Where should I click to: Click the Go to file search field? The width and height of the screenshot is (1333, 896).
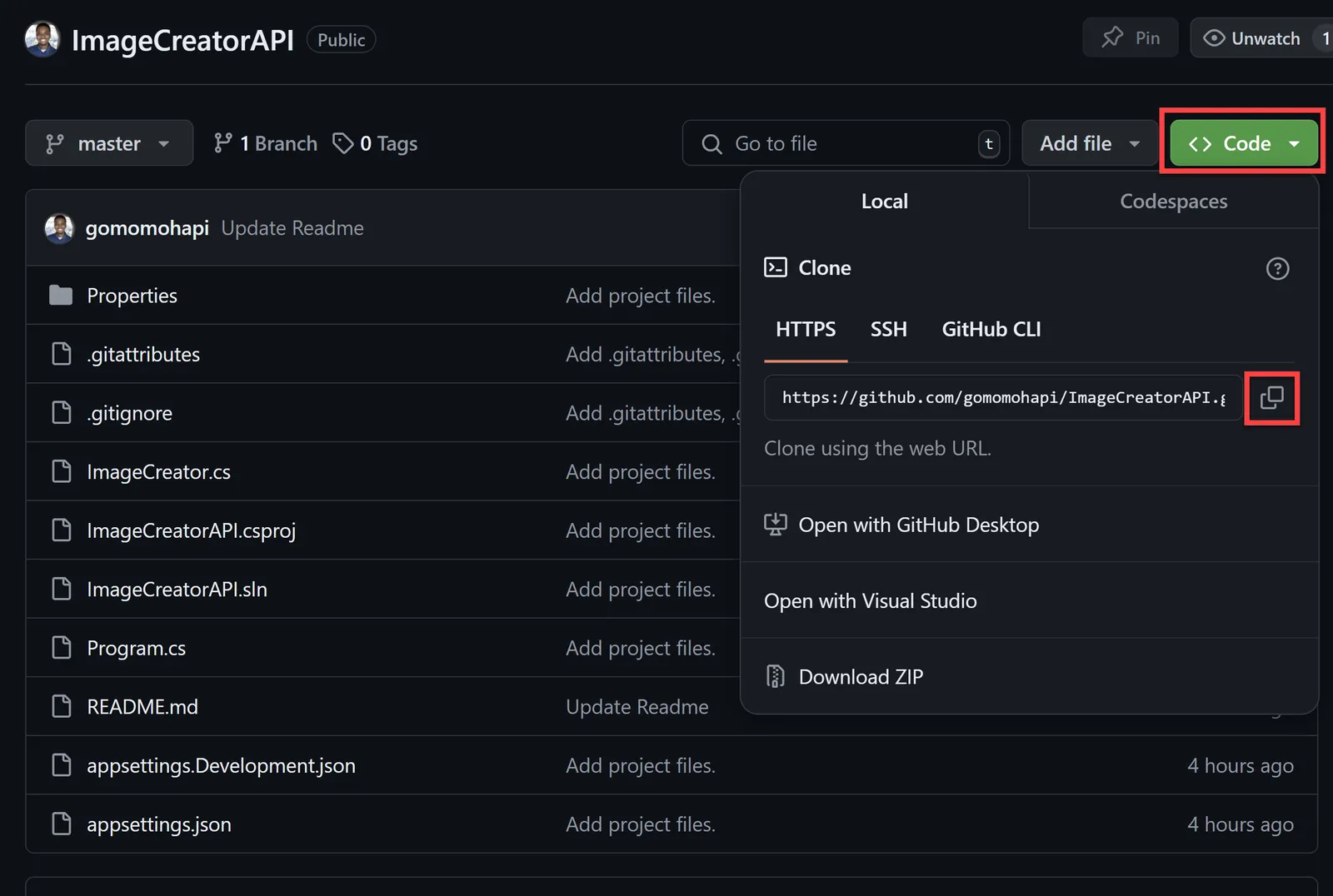coord(846,143)
